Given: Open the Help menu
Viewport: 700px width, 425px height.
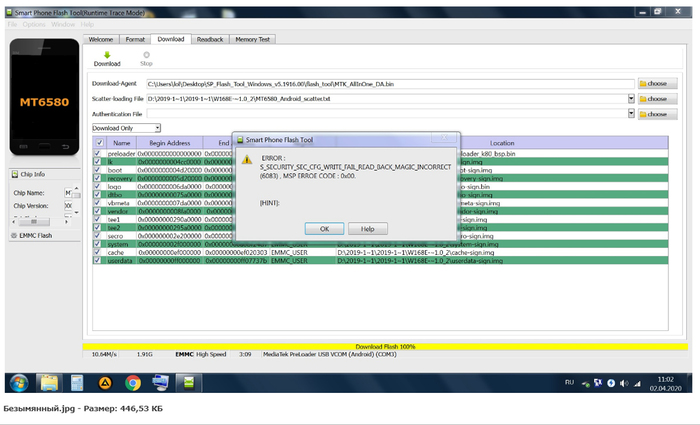Looking at the screenshot, I should point(87,24).
